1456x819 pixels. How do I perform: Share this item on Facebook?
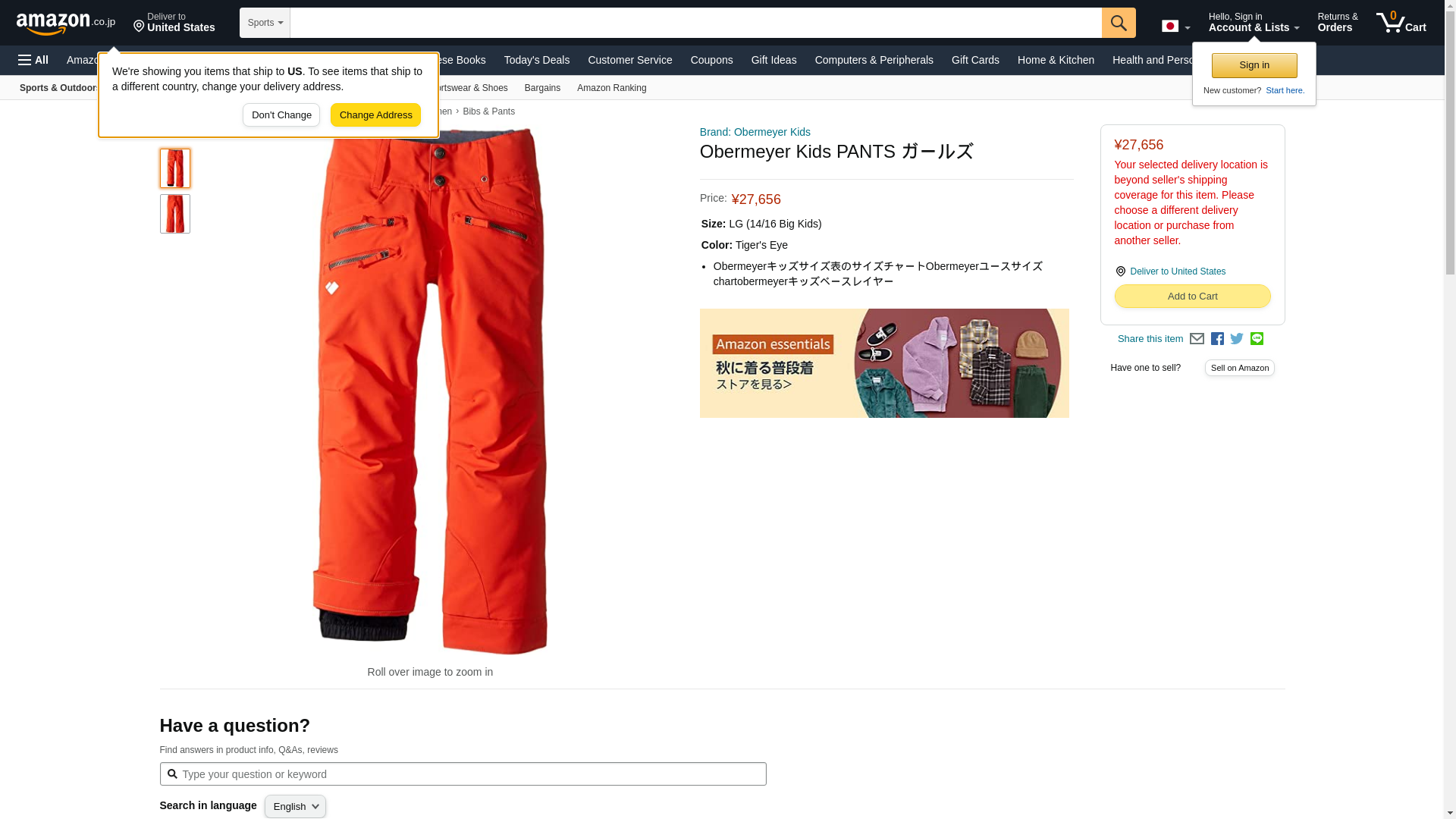coord(1217,339)
